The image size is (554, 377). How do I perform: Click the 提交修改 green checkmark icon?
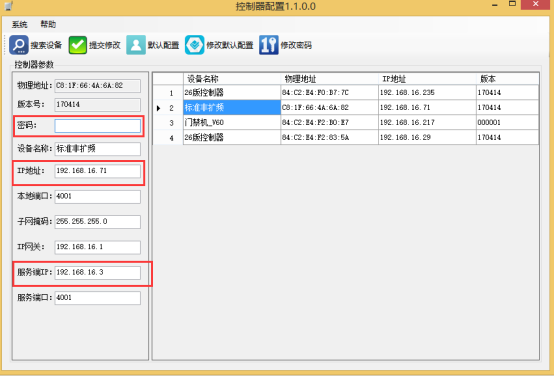(78, 45)
